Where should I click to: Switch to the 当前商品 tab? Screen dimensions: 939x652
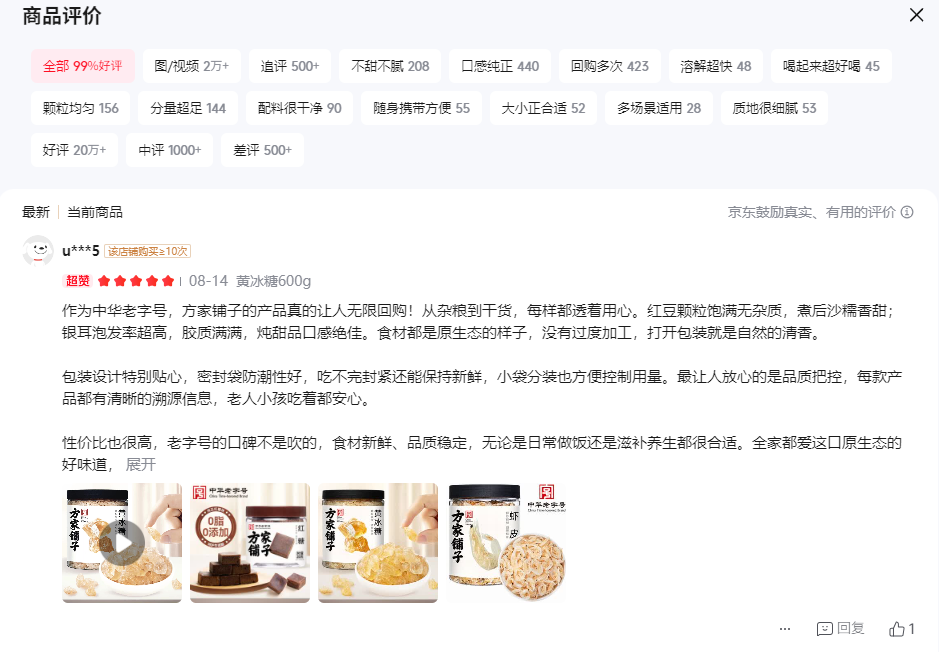pyautogui.click(x=95, y=212)
